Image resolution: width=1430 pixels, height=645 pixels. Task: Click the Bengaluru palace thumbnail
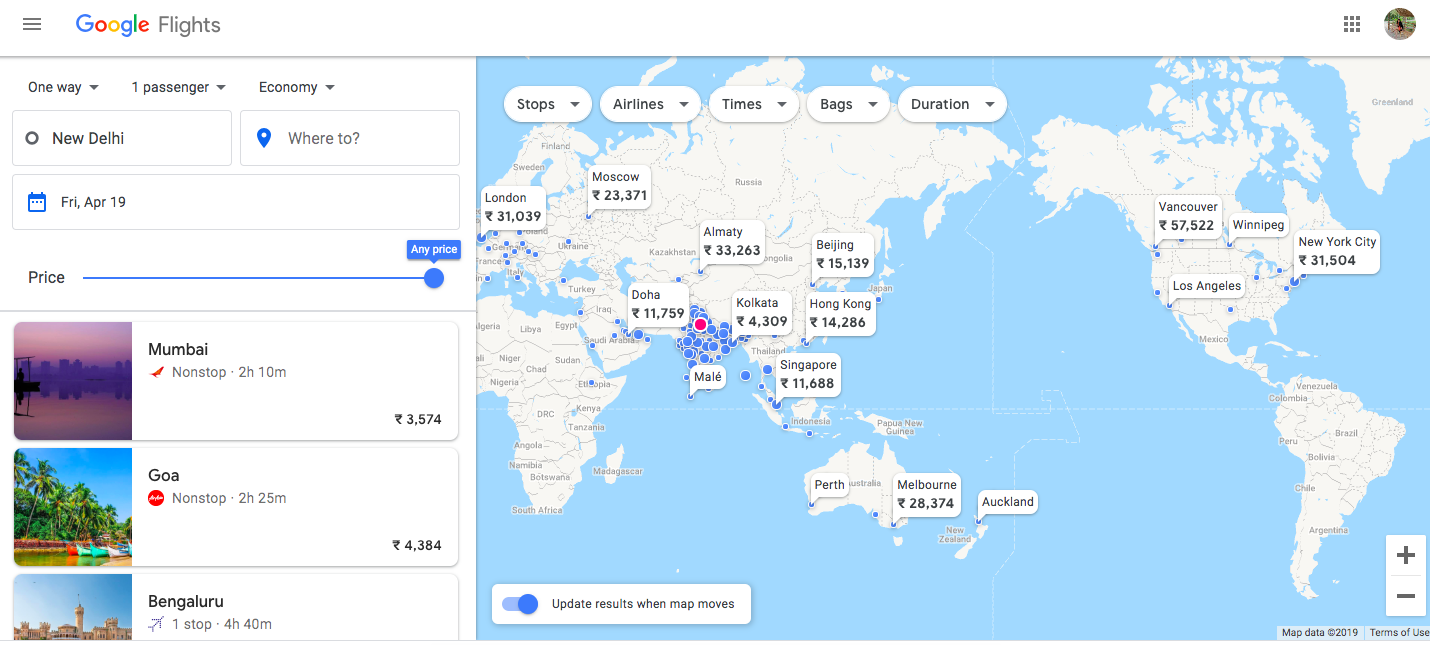coord(73,607)
